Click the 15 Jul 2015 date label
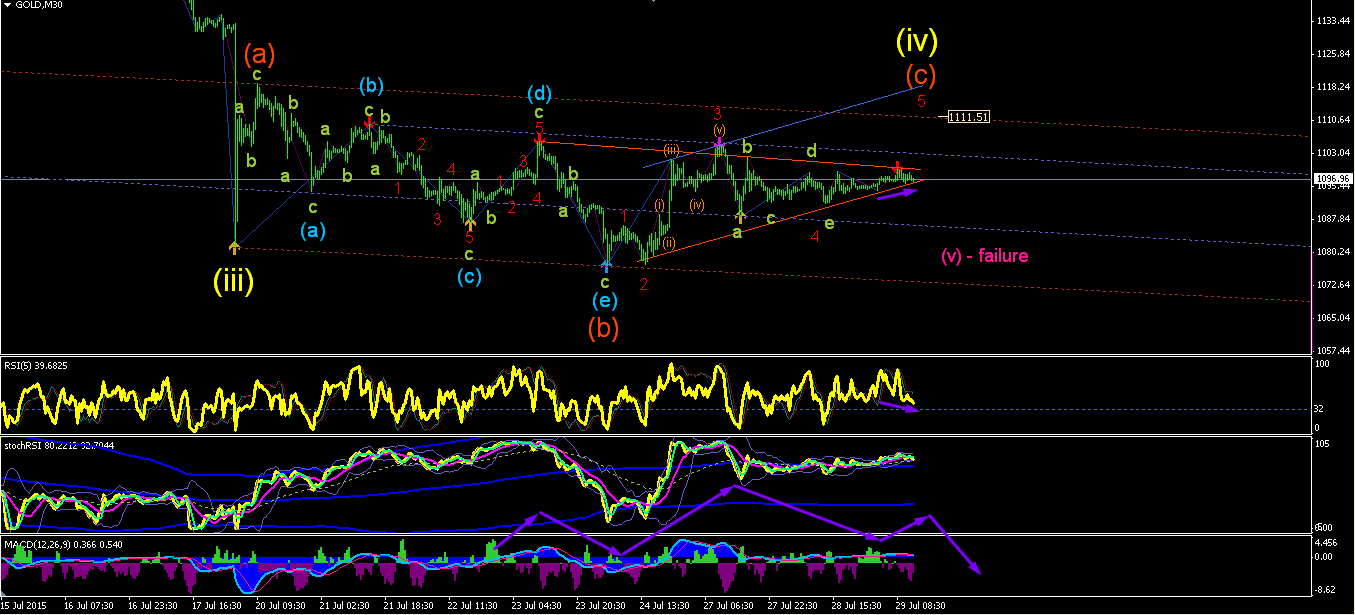This screenshot has height=615, width=1355. [25, 606]
